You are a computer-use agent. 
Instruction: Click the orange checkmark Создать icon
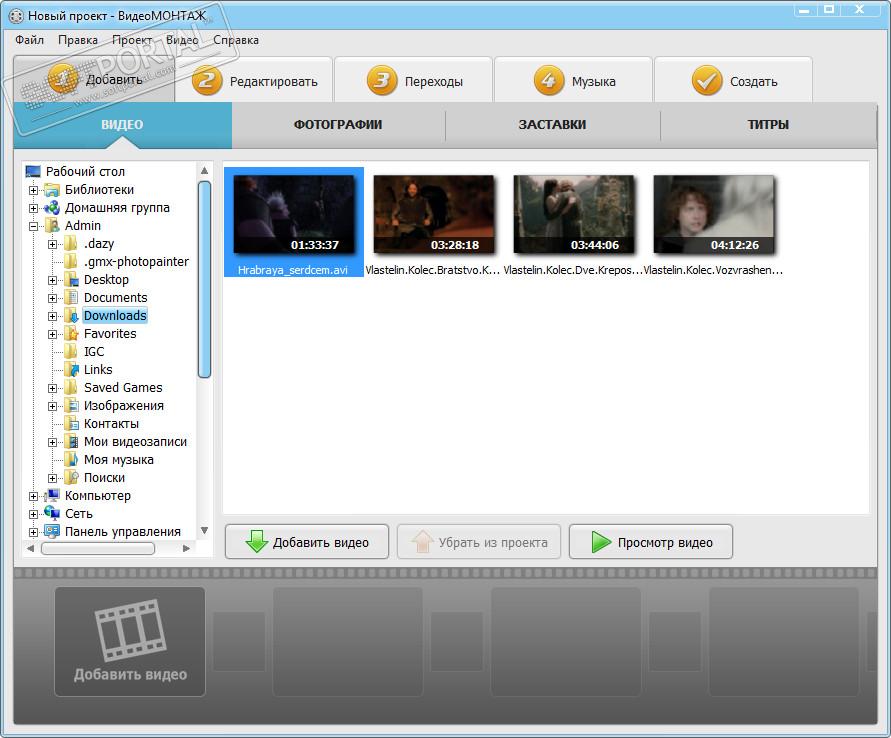click(707, 80)
